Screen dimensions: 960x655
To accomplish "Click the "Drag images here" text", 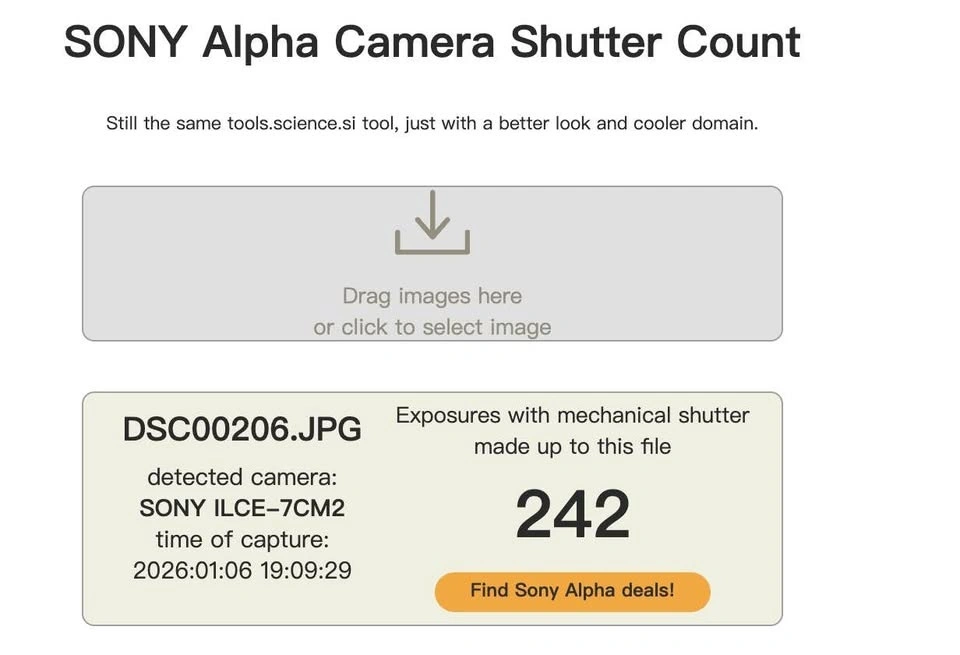I will point(432,296).
